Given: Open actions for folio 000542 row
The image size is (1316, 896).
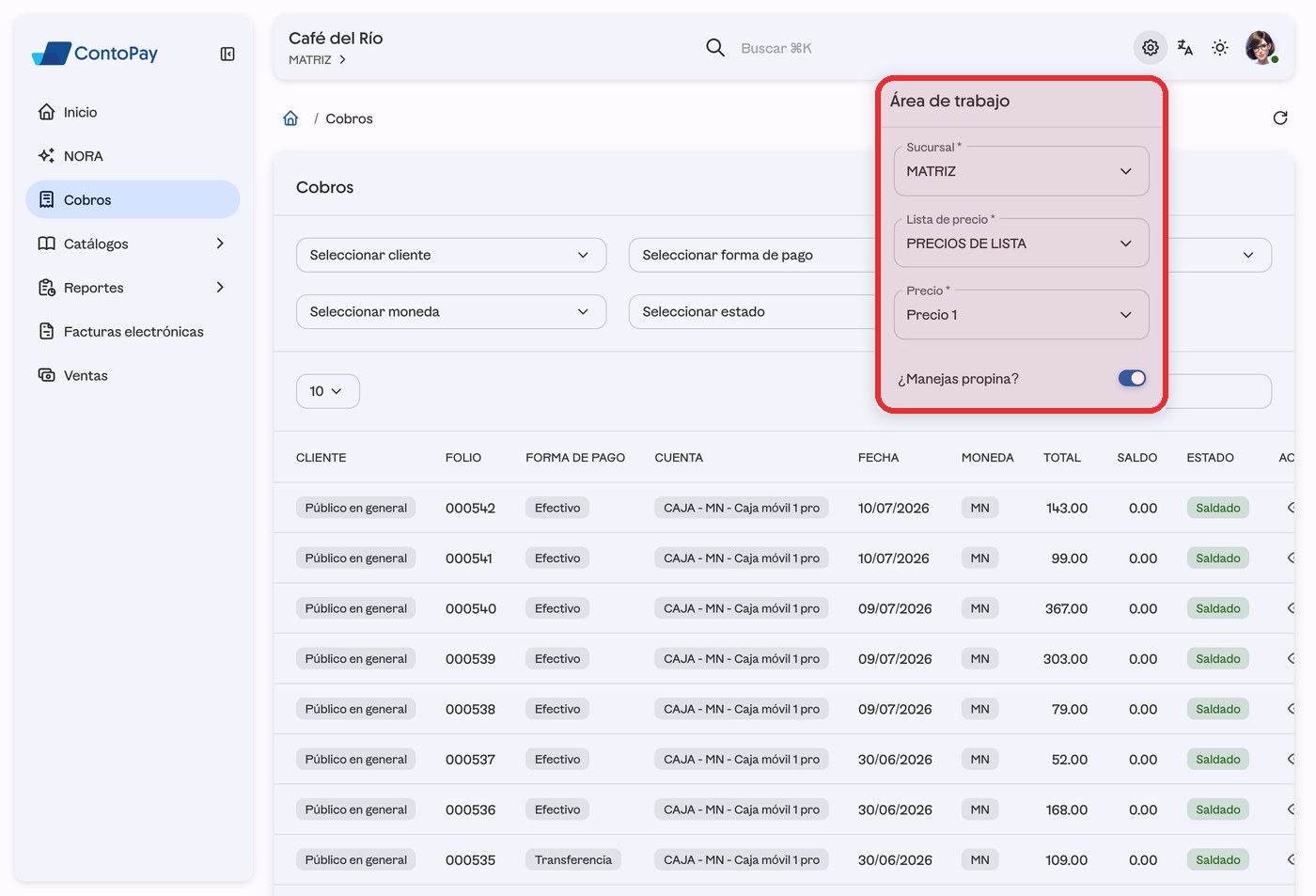Looking at the screenshot, I should click(x=1291, y=508).
